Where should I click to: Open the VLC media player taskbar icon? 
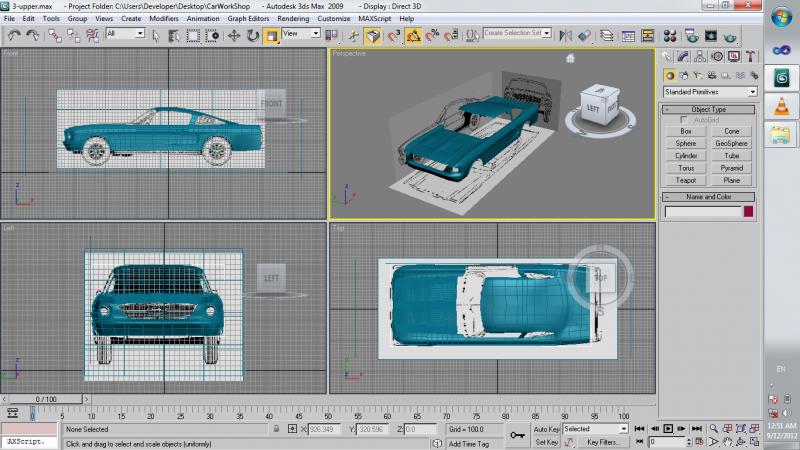pyautogui.click(x=780, y=107)
